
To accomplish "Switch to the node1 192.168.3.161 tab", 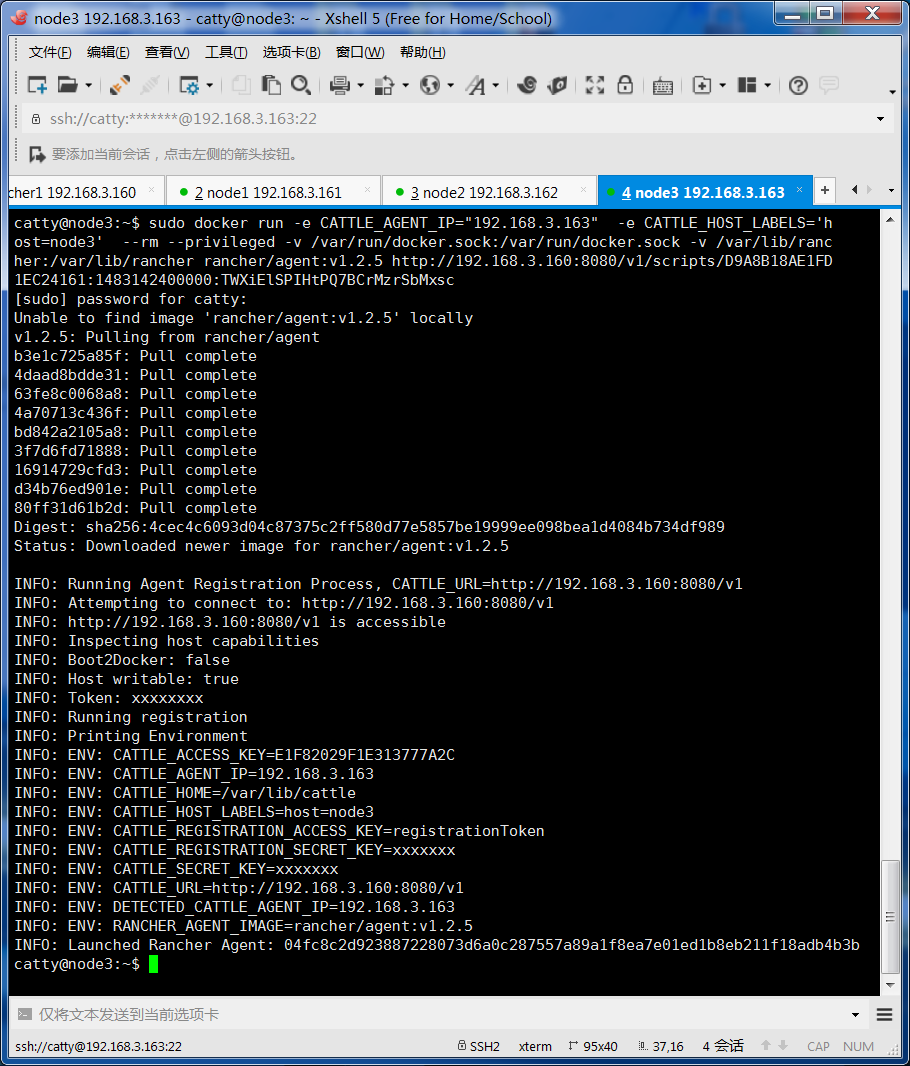I will 273,192.
